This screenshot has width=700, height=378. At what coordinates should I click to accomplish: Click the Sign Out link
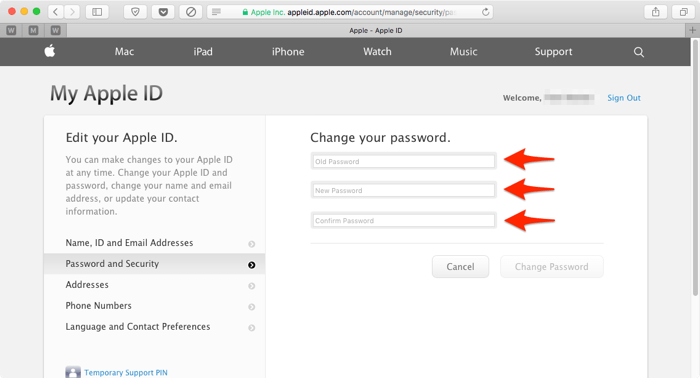(x=624, y=98)
